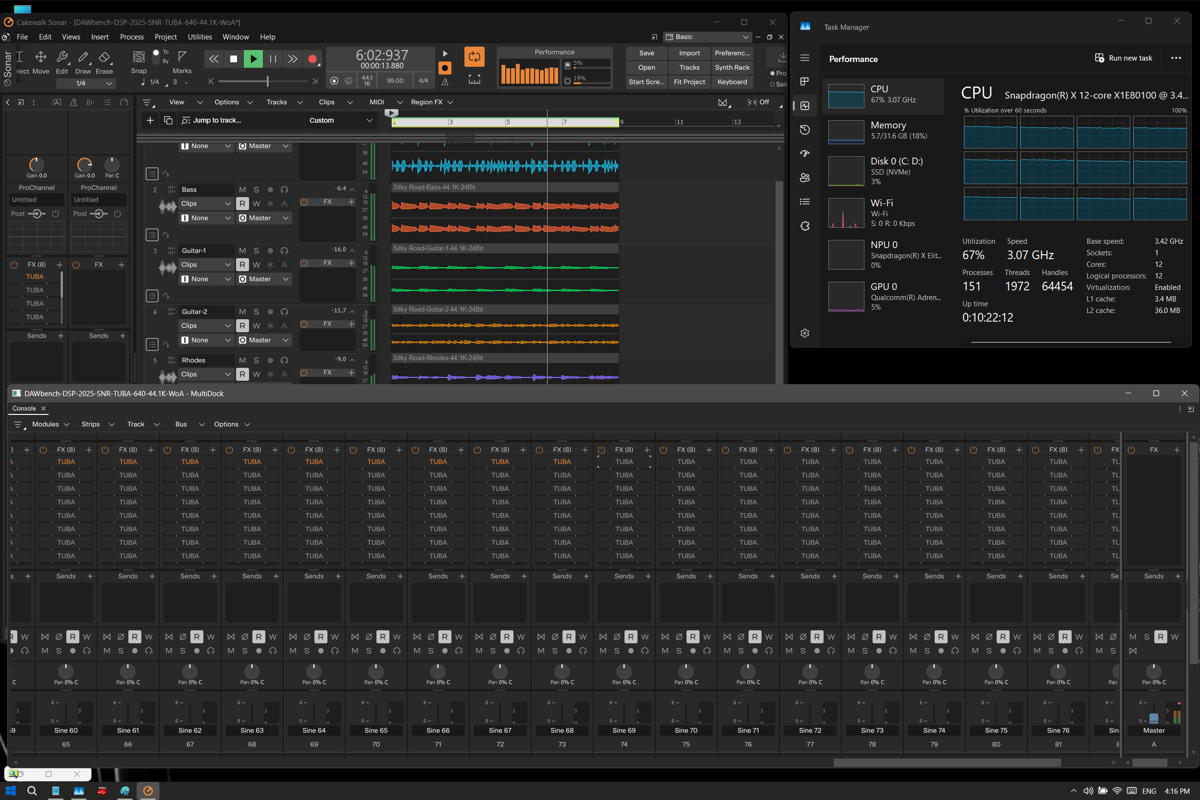Click the add track plus icon
This screenshot has height=800, width=1200.
pyautogui.click(x=150, y=120)
